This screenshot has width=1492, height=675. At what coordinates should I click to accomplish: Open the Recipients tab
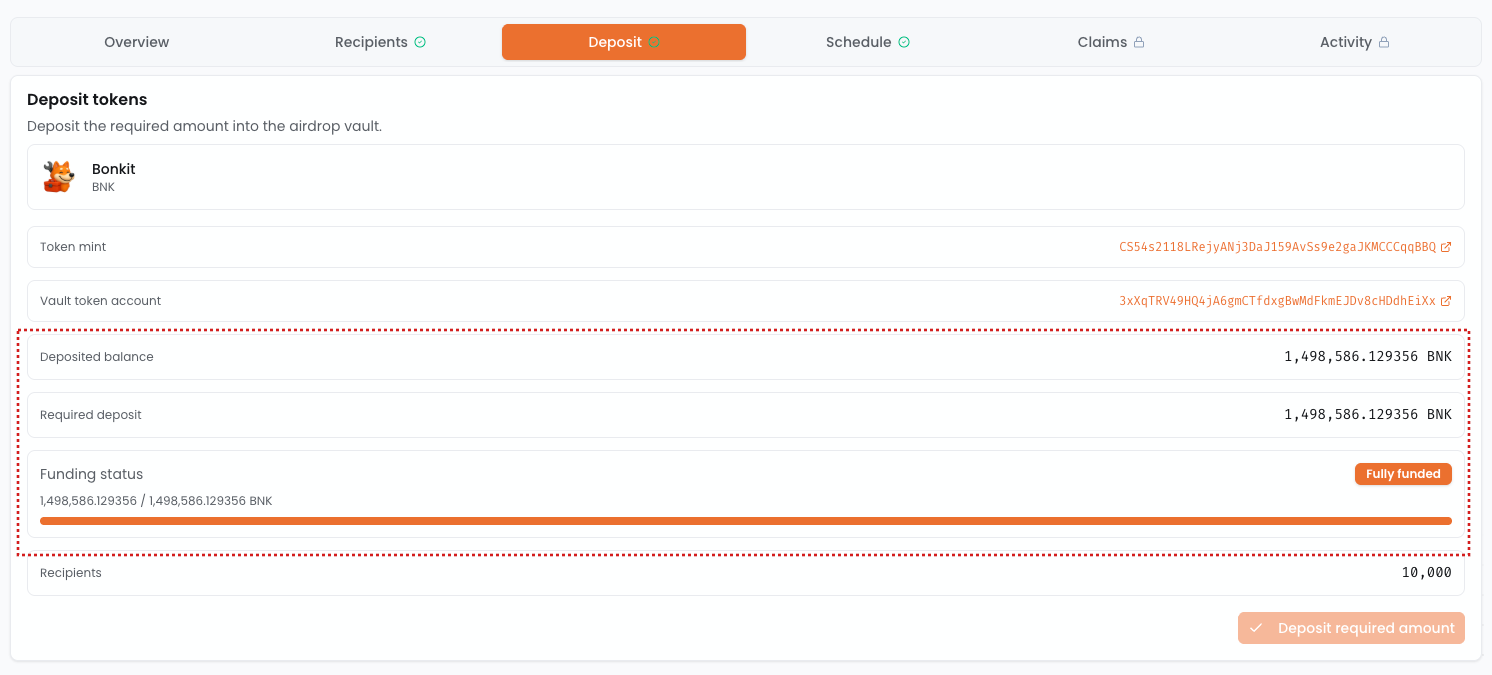371,42
